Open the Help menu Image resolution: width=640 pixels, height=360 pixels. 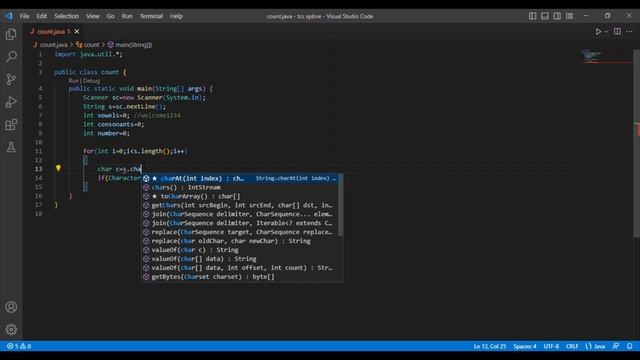tap(176, 16)
